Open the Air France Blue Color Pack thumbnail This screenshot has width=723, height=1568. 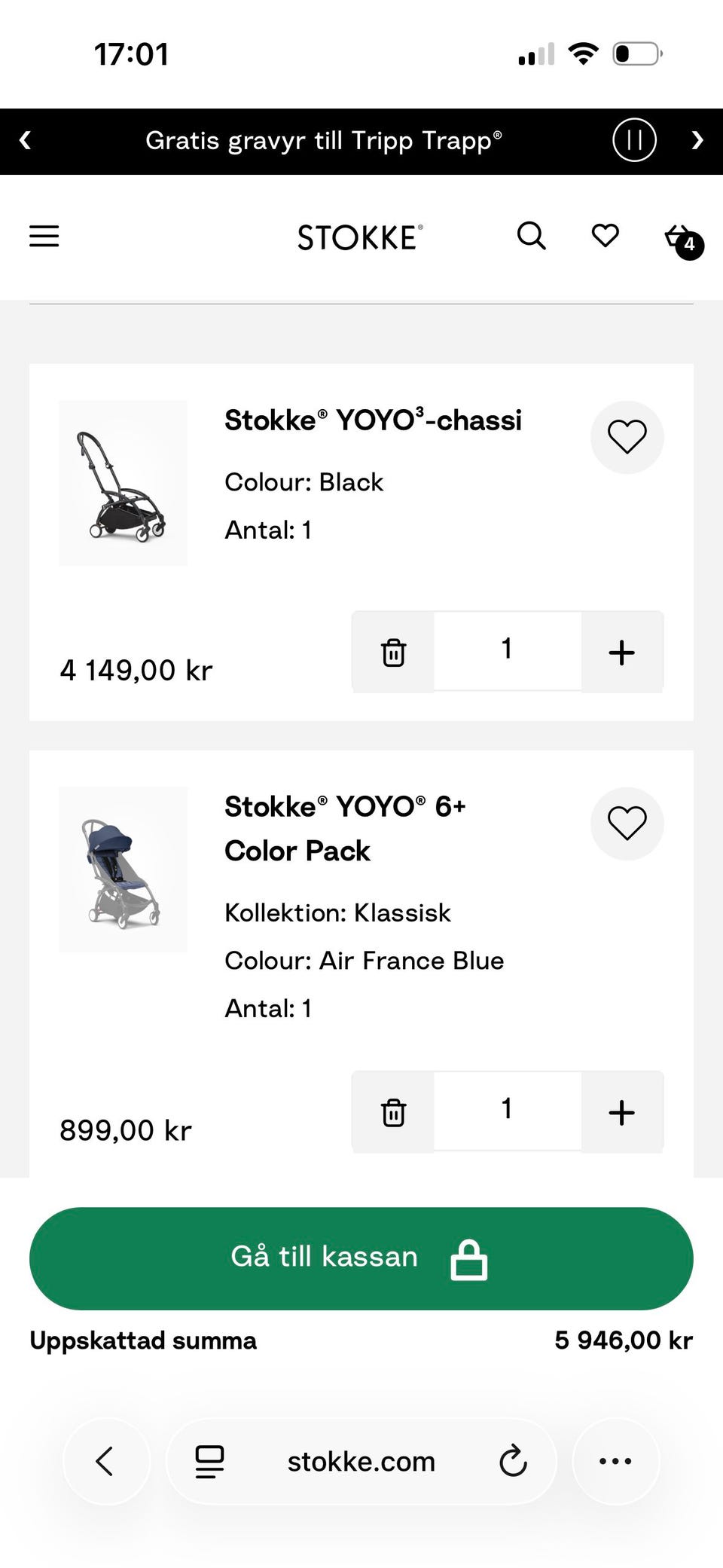124,870
